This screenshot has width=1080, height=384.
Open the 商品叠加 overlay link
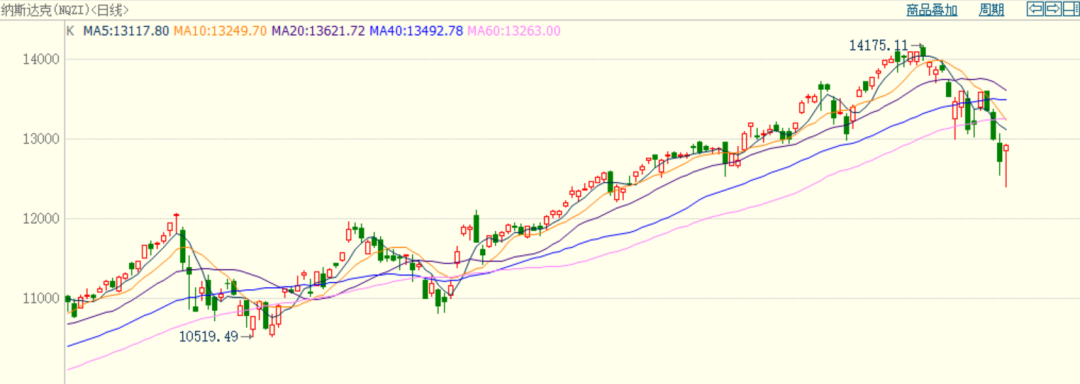pos(932,10)
